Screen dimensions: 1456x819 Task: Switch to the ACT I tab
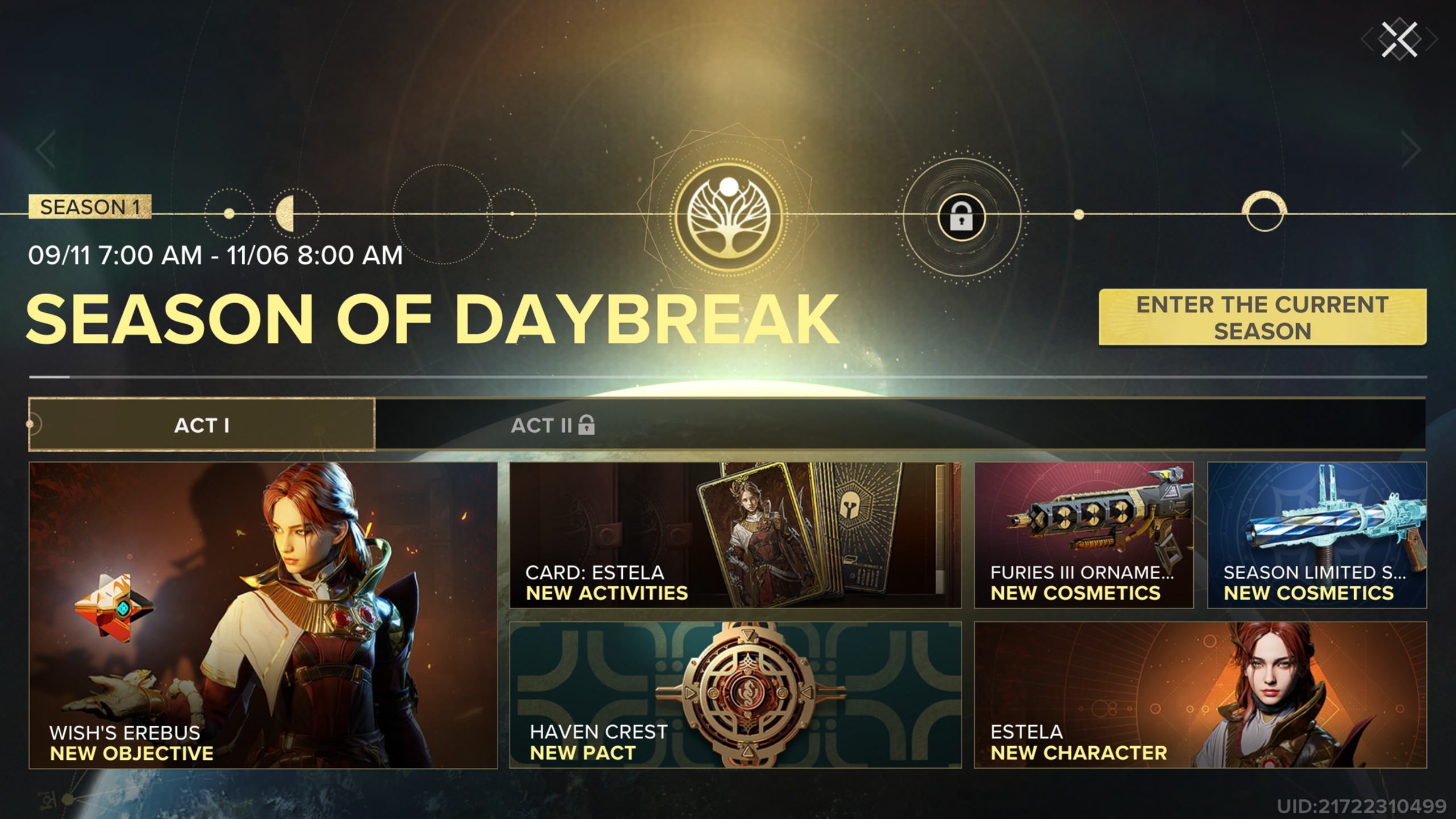pos(202,425)
